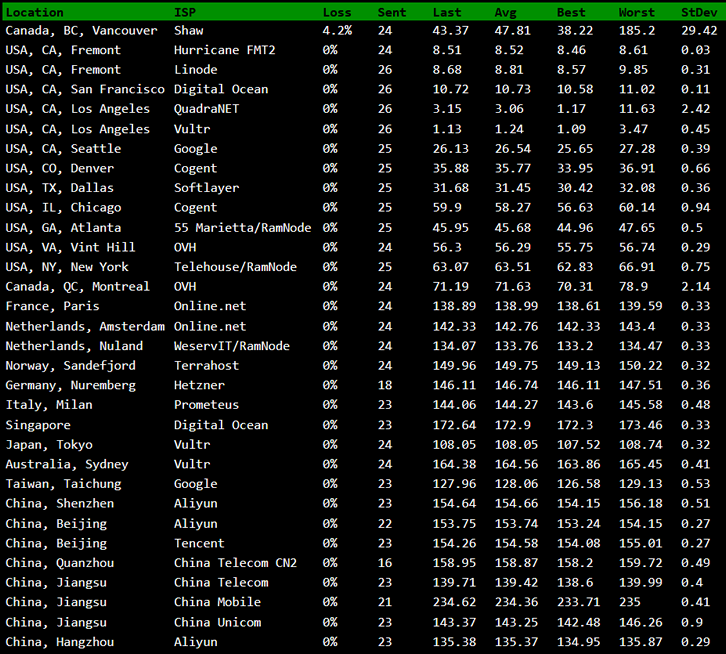Select the Netherlands, Amsterdam location

pyautogui.click(x=85, y=327)
